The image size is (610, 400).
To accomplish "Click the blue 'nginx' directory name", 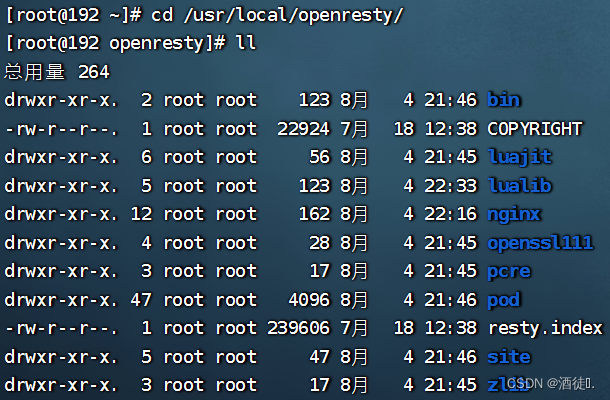I will click(514, 215).
